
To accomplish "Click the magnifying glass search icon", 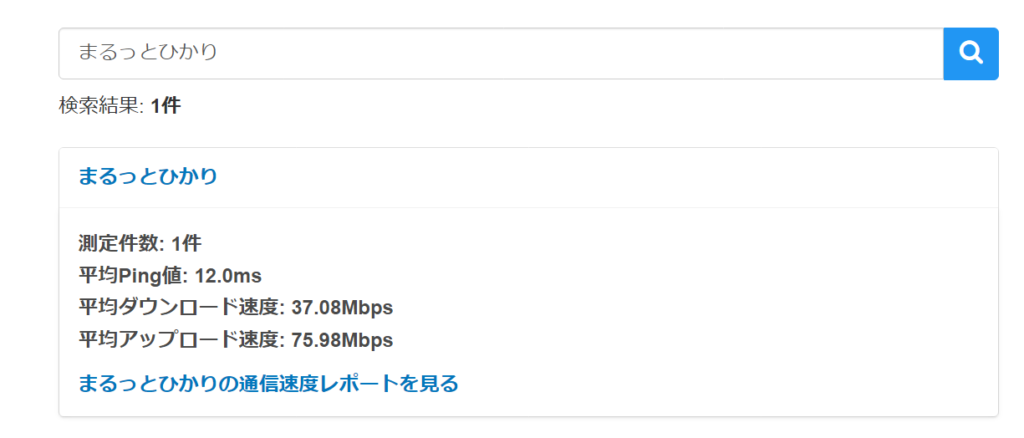I will [970, 53].
